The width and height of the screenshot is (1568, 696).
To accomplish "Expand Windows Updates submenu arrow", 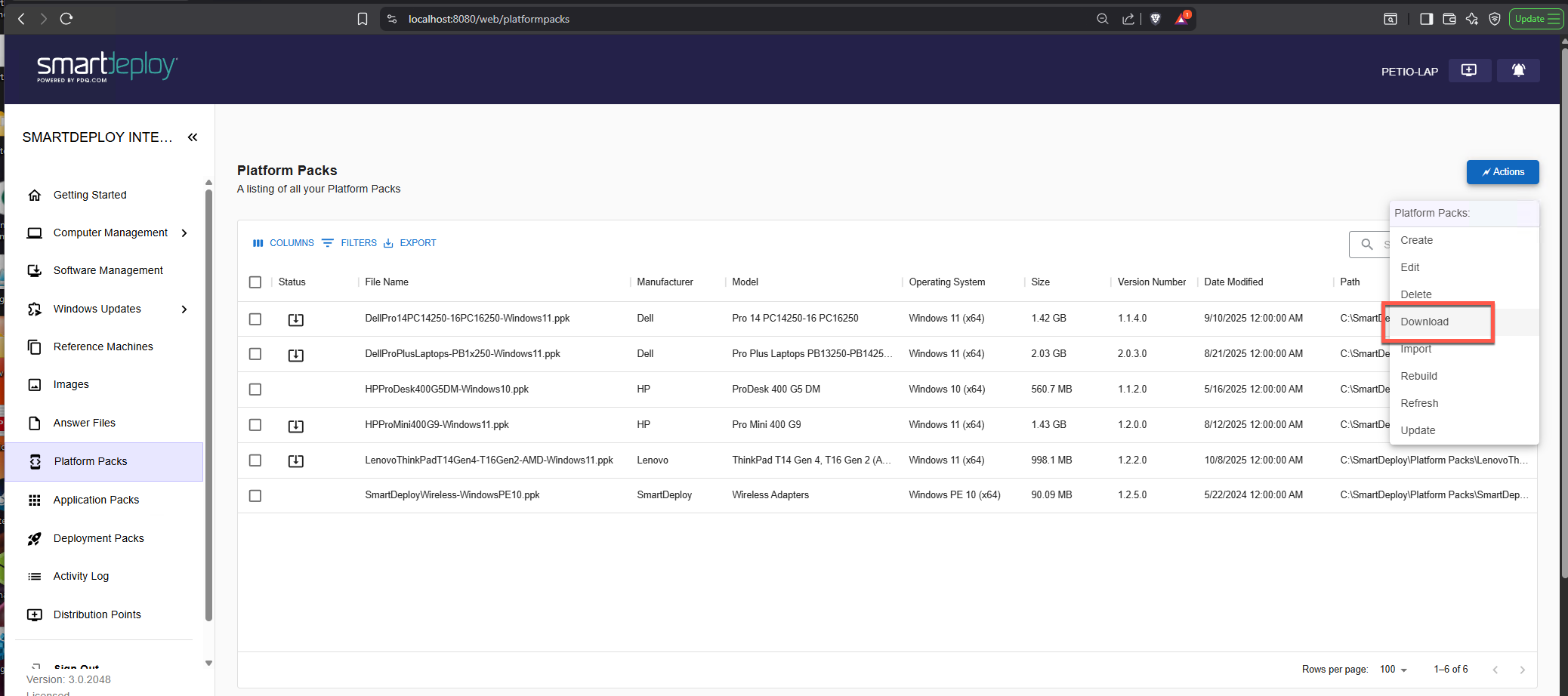I will pyautogui.click(x=184, y=310).
